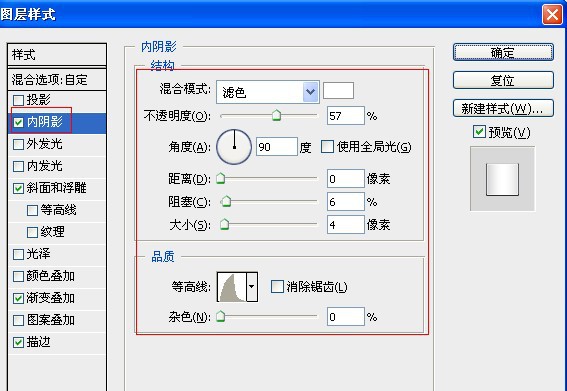The width and height of the screenshot is (567, 391).
Task: Open the 外发光 settings row
Action: [x=57, y=144]
